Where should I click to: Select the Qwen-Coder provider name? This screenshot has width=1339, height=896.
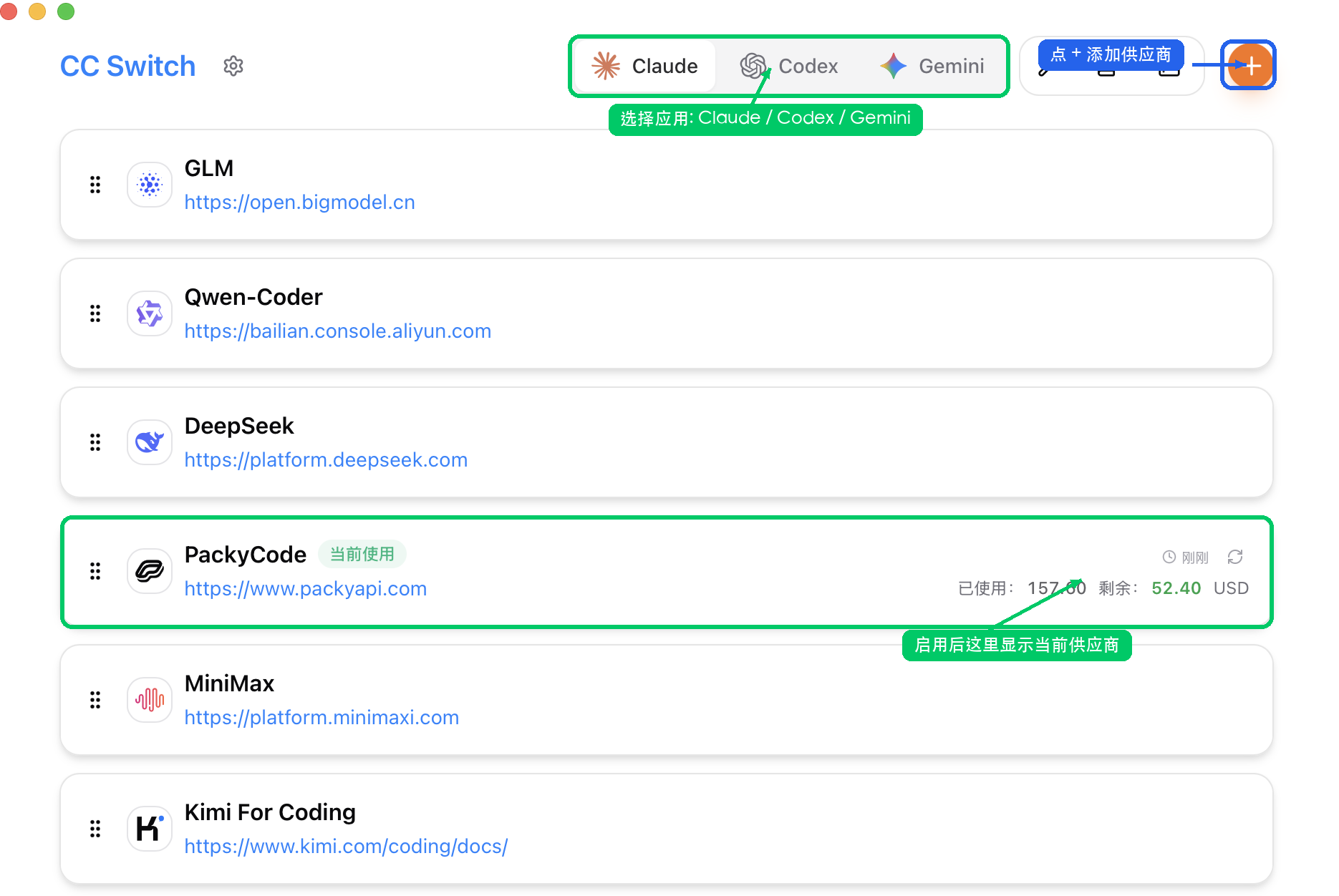(253, 297)
